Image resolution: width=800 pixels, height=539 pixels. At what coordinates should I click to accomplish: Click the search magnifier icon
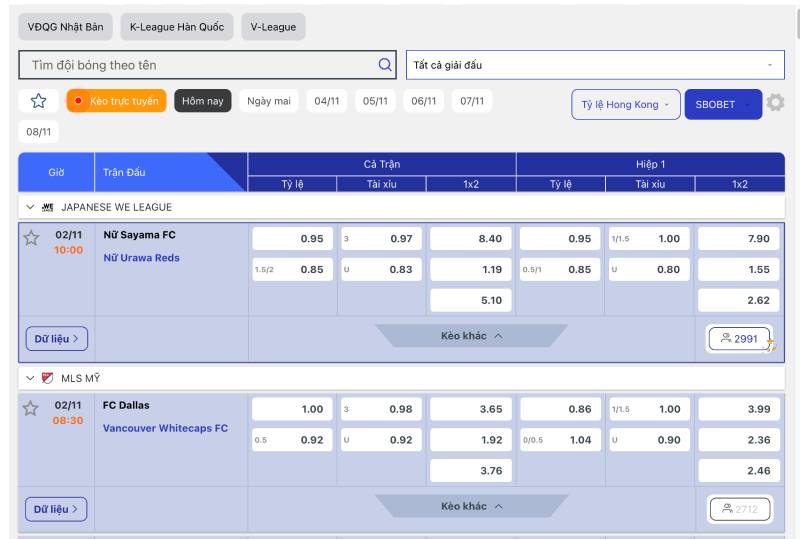coord(385,64)
